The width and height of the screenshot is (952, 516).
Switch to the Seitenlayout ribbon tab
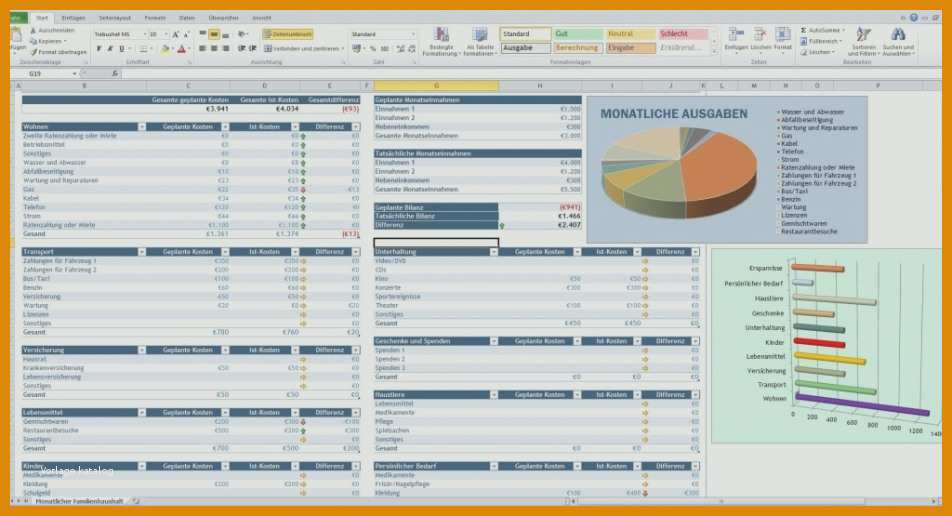point(115,18)
